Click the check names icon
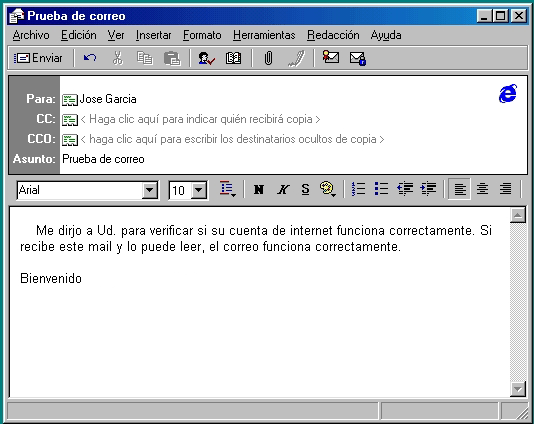Viewport: 534px width, 424px height. click(206, 58)
